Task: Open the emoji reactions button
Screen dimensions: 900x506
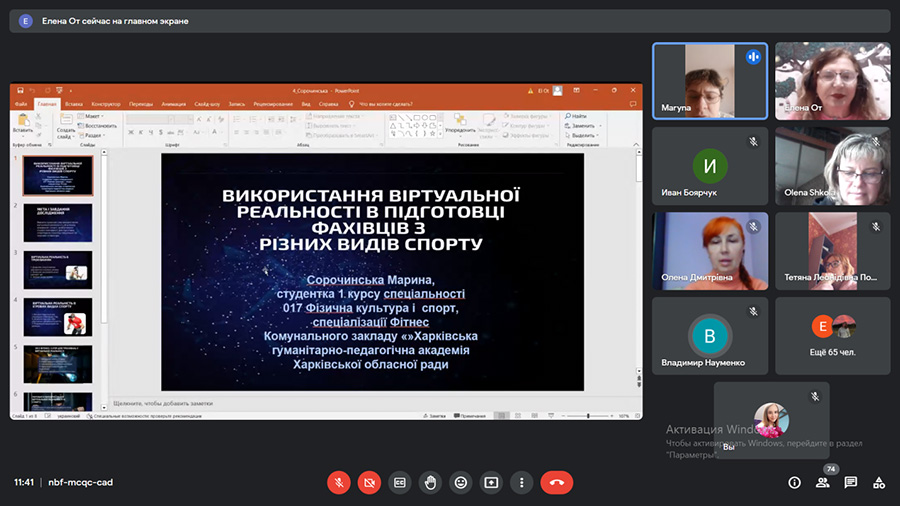Action: pyautogui.click(x=460, y=482)
